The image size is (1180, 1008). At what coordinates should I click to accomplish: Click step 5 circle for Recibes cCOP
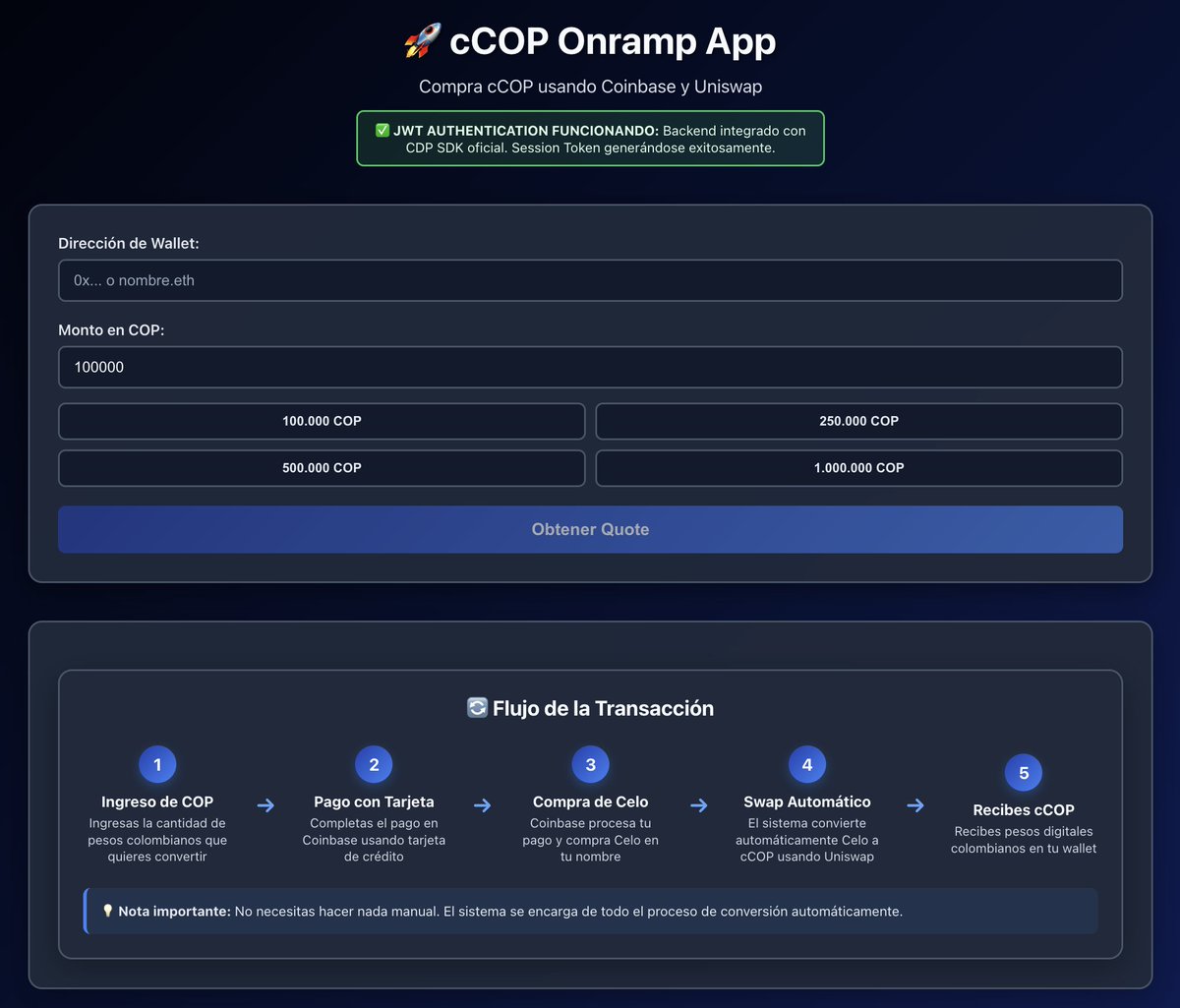(1024, 773)
